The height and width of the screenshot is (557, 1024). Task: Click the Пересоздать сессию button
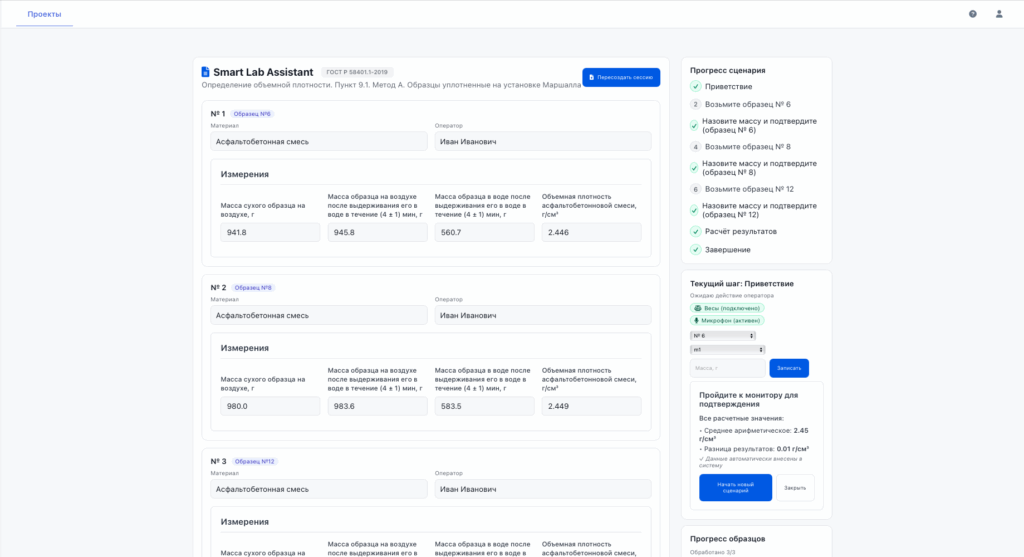(621, 77)
